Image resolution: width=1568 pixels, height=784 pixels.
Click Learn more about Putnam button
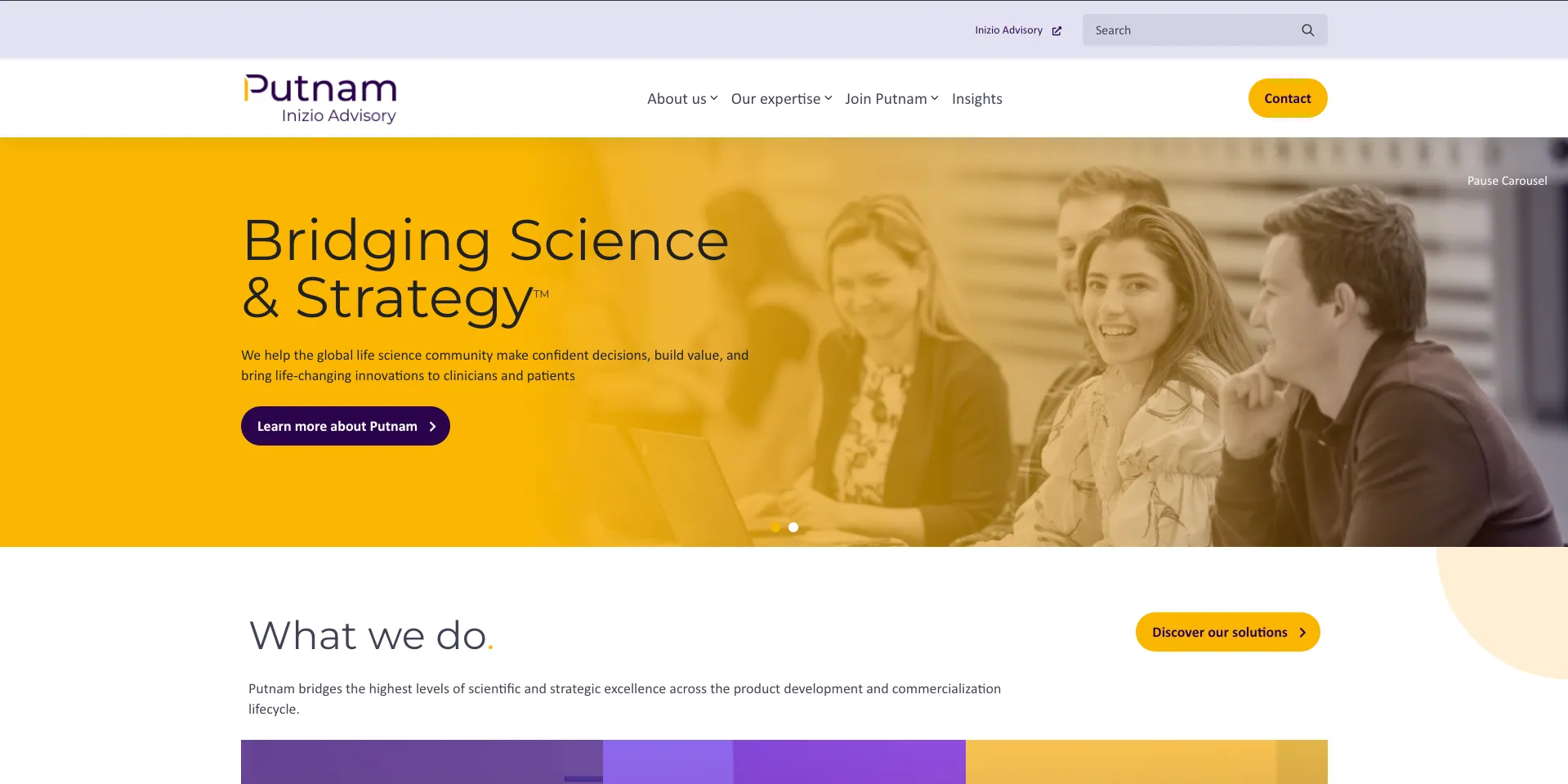(x=346, y=426)
